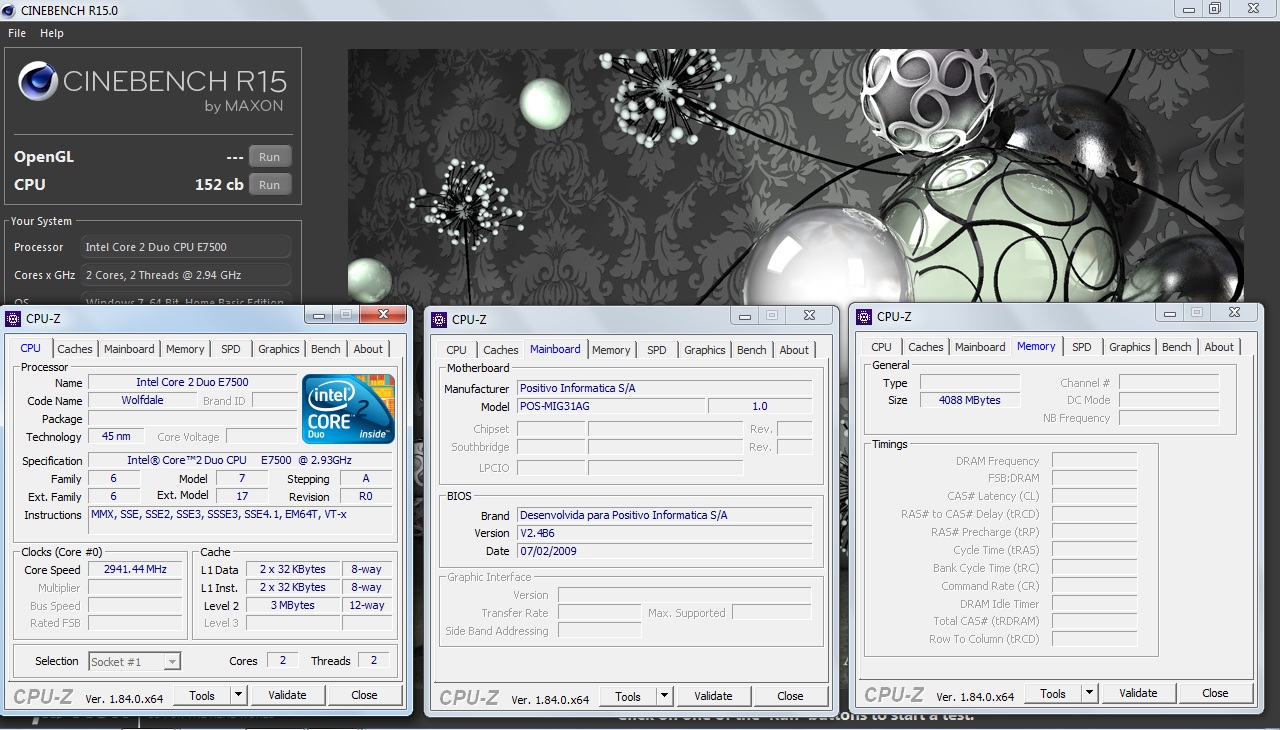1280x730 pixels.
Task: Click the Instructions field listing MMX, SSE
Action: click(242, 522)
